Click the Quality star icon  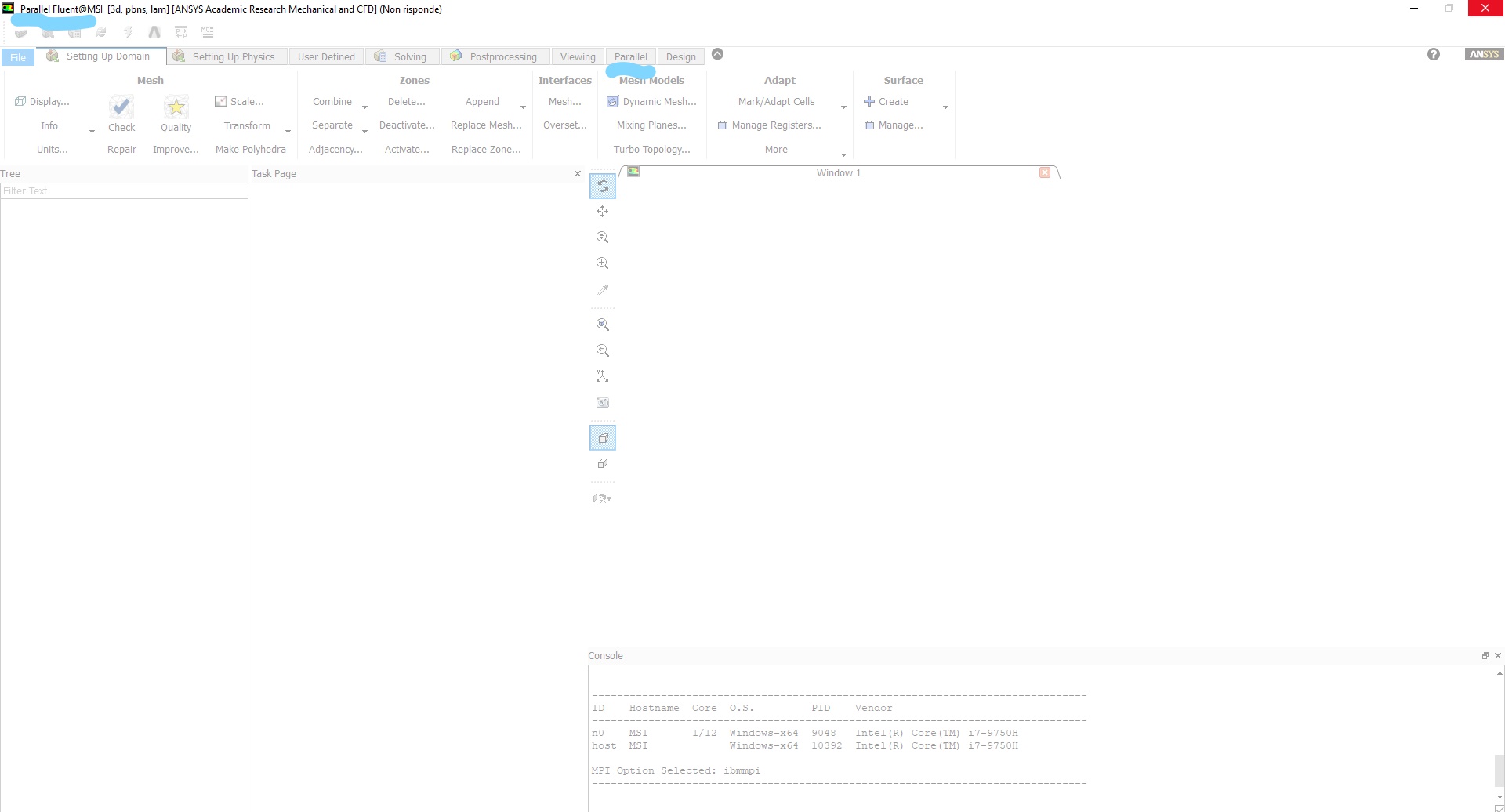coord(176,107)
